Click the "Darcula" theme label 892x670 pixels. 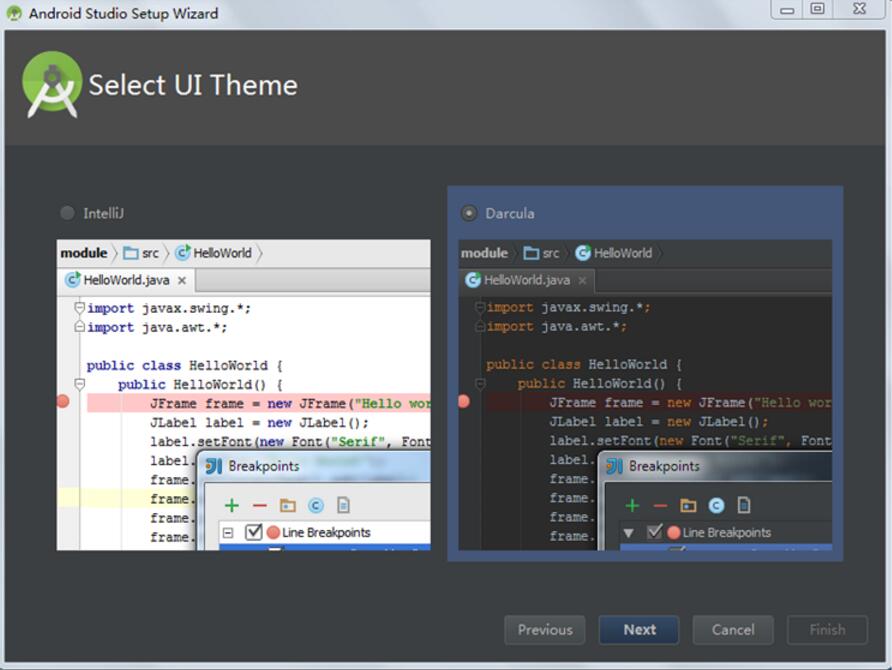[510, 213]
